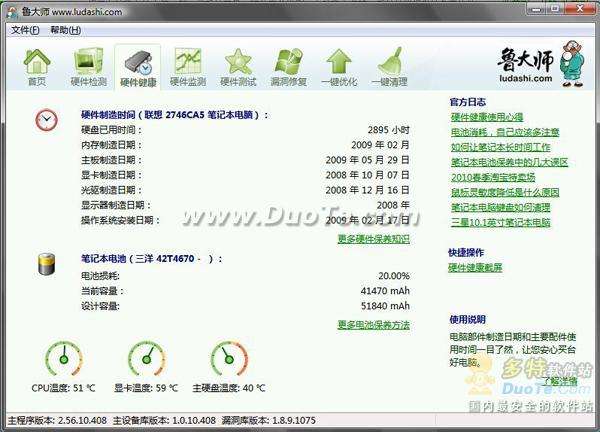Click the 快捷操作 heading
This screenshot has width=600, height=432.
click(x=466, y=253)
